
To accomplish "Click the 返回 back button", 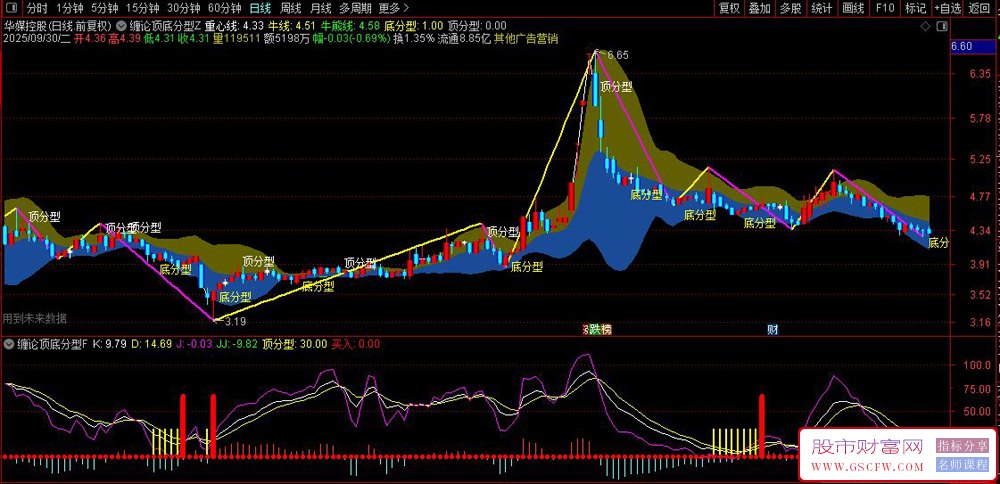I will 980,8.
